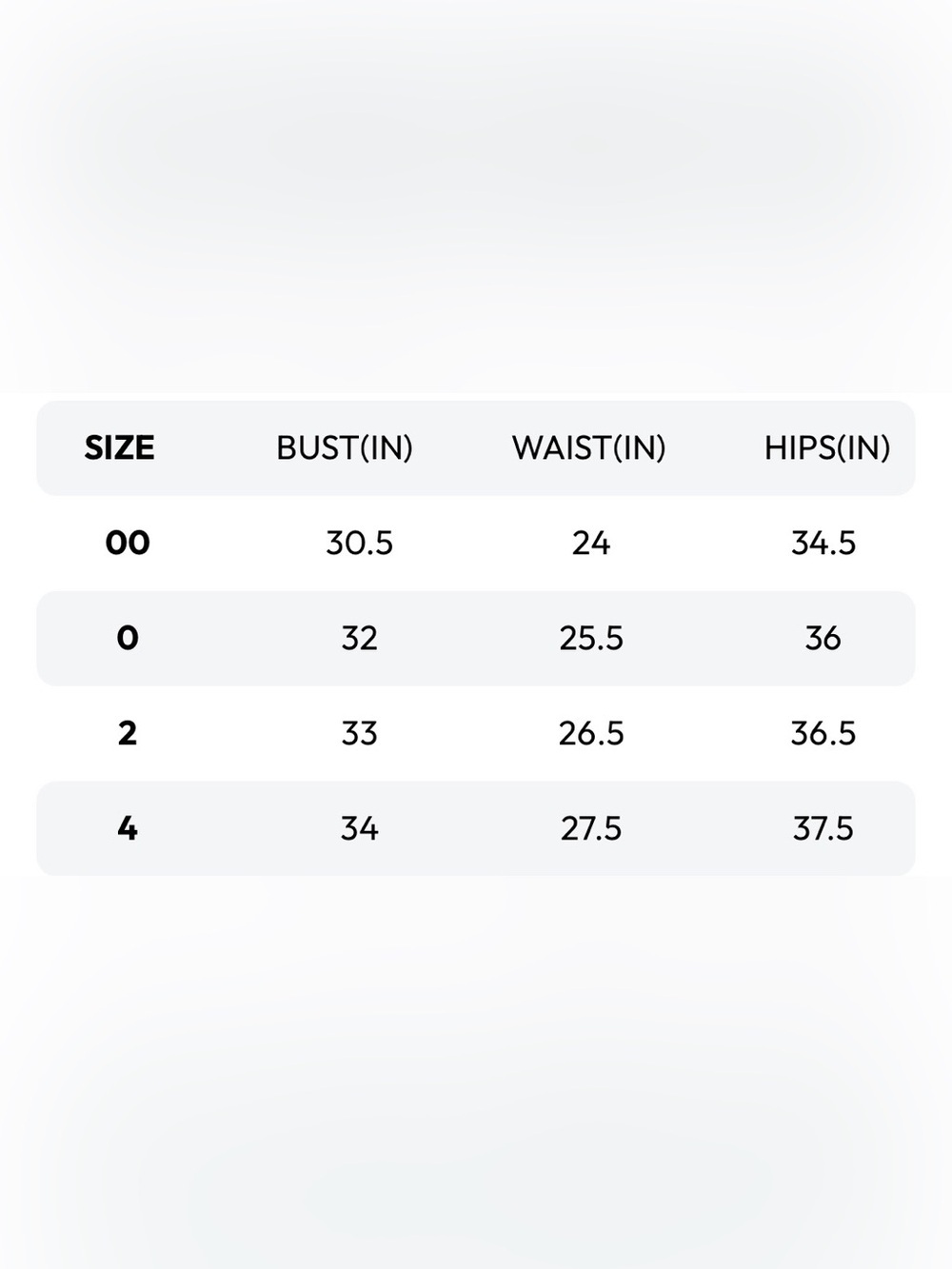Click the HIPS(IN) column header
This screenshot has height=1269, width=952.
[x=827, y=447]
